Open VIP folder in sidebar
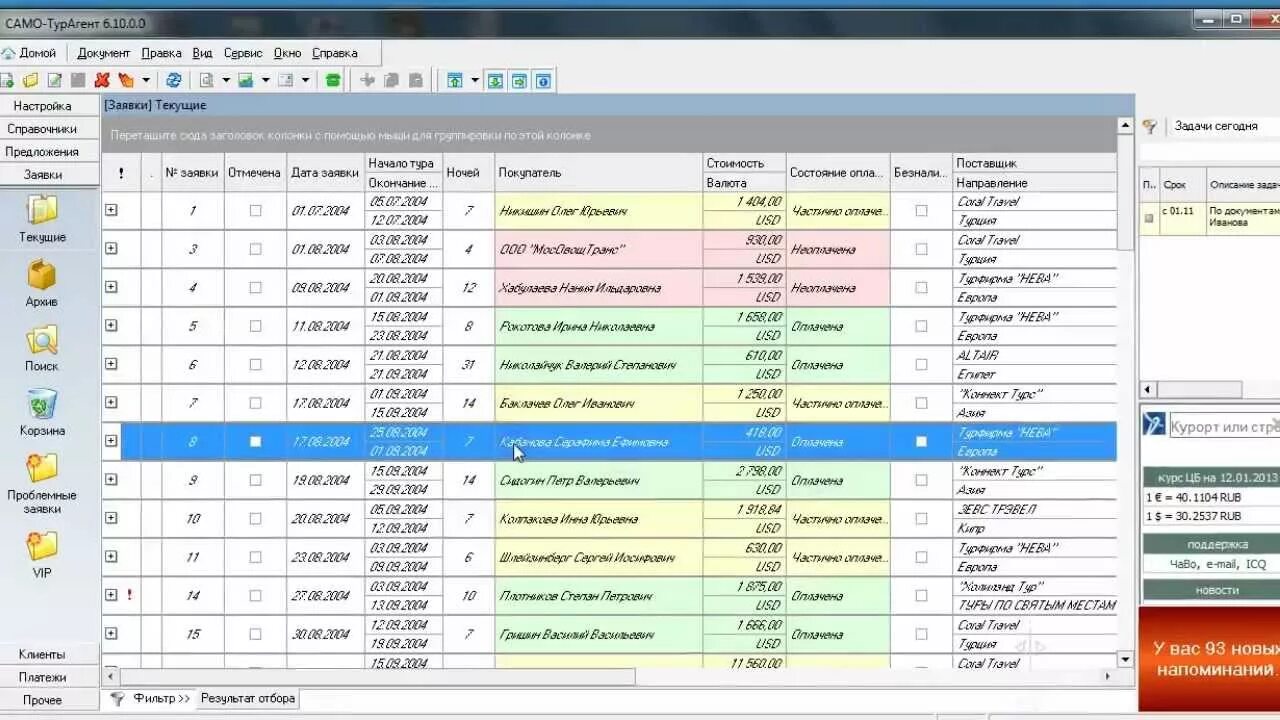The width and height of the screenshot is (1280, 720). tap(42, 555)
